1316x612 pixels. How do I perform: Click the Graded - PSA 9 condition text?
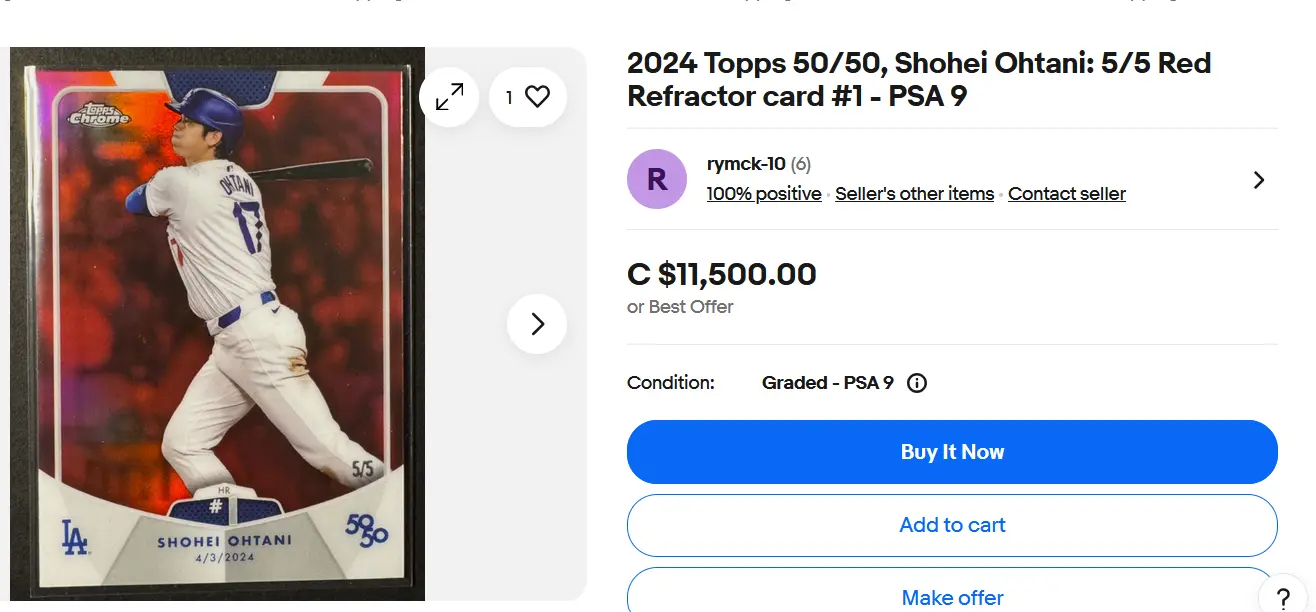827,383
